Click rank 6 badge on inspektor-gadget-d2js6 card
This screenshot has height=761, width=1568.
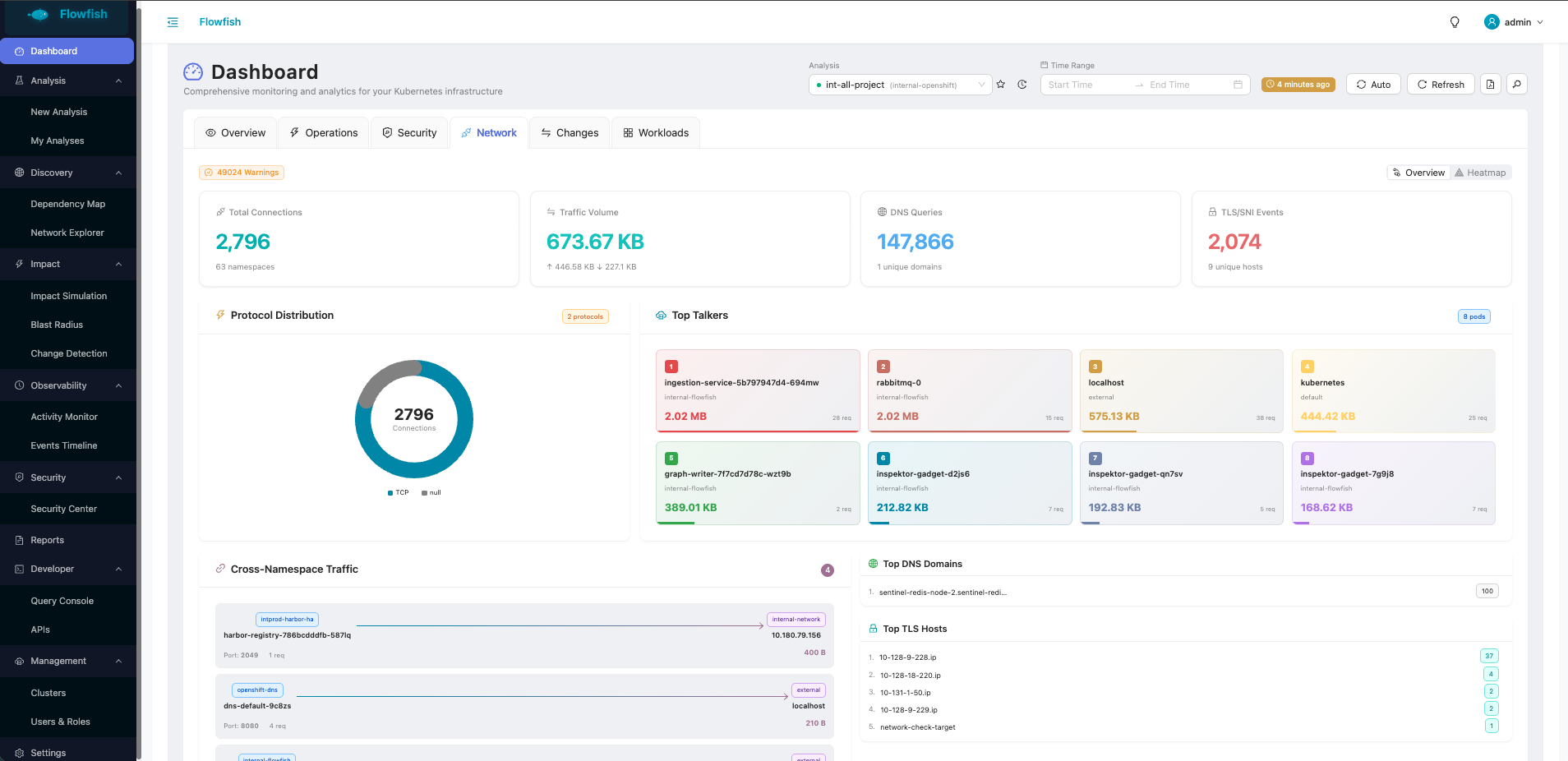(883, 459)
